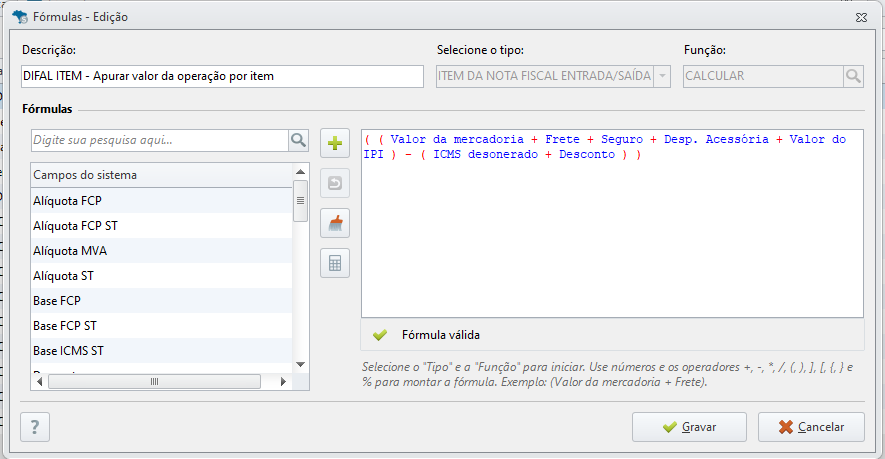Click the green check validity icon
885x459 pixels.
(x=380, y=335)
